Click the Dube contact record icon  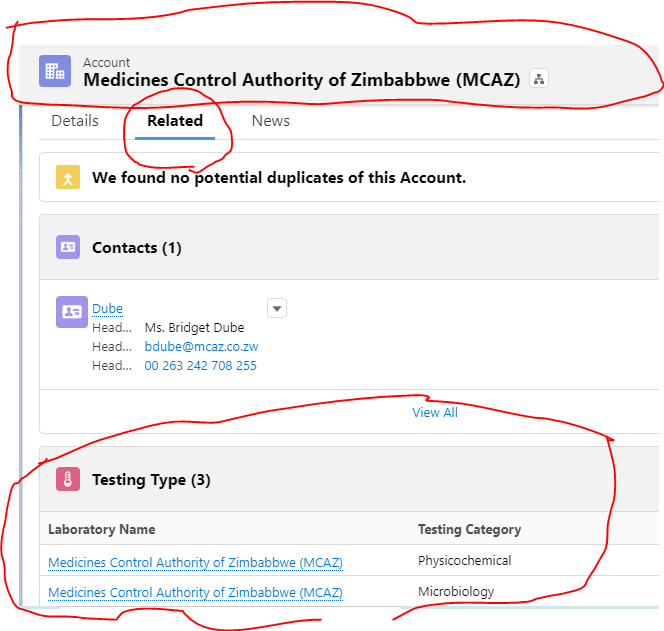click(72, 312)
